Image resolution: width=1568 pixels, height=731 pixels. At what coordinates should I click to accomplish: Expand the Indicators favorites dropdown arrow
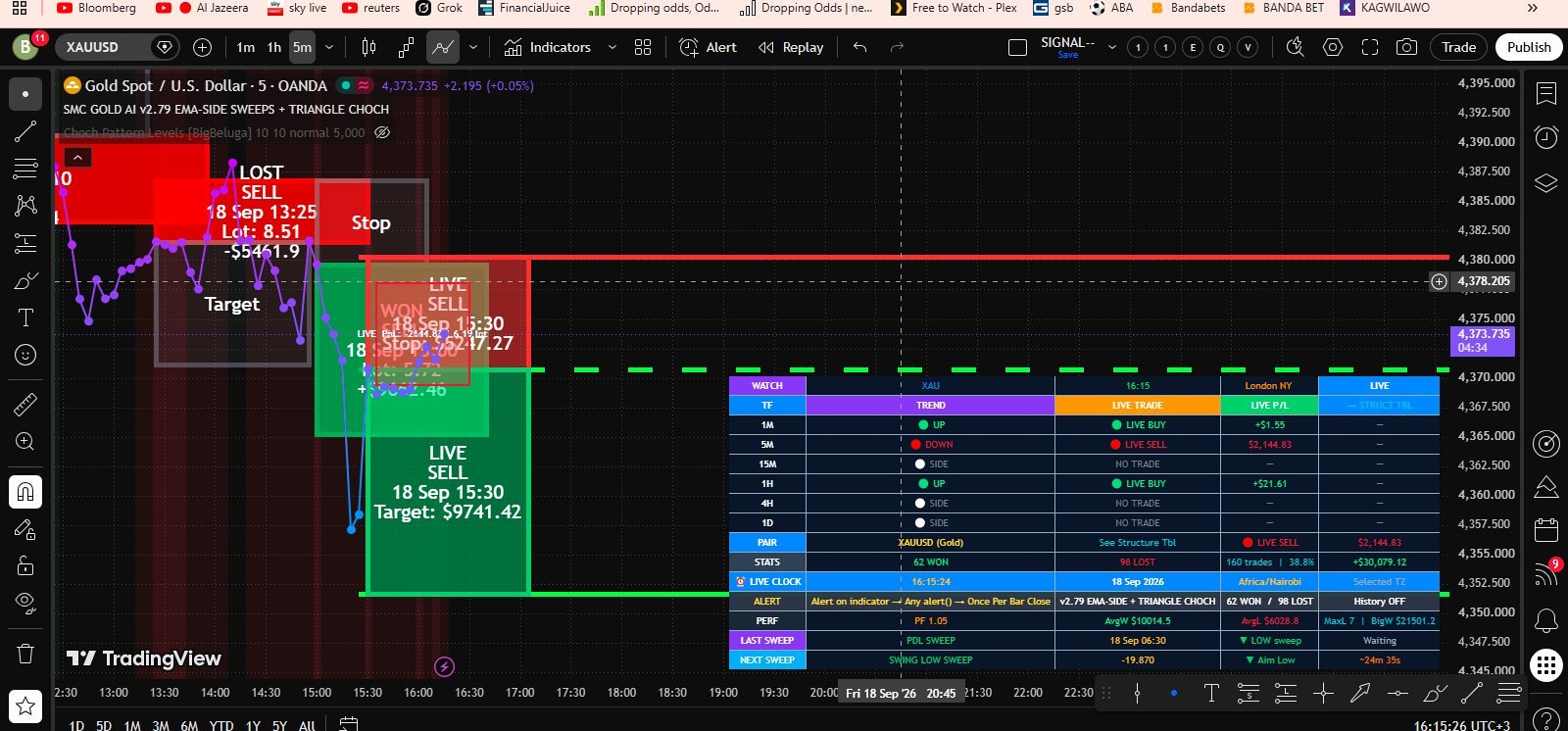(612, 47)
